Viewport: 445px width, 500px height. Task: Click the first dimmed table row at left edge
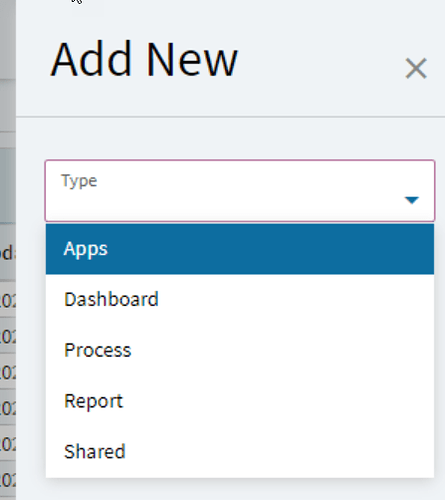pyautogui.click(x=8, y=300)
